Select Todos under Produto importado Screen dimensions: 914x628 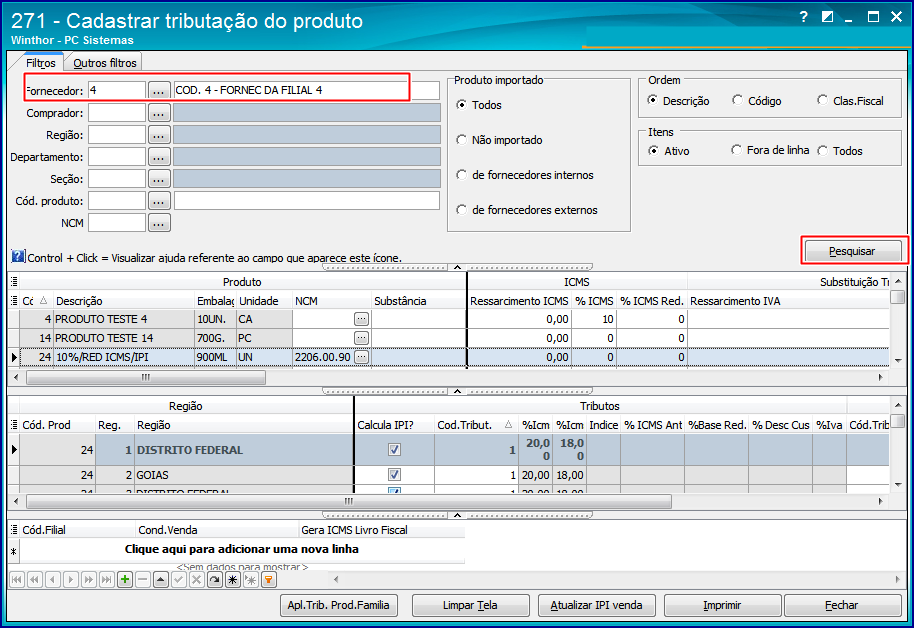click(x=462, y=105)
